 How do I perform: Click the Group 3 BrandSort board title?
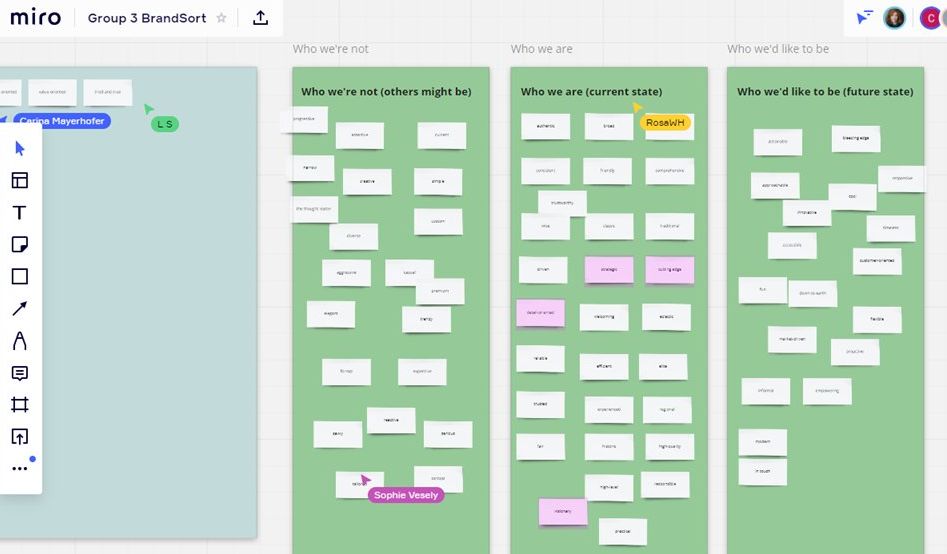[147, 18]
